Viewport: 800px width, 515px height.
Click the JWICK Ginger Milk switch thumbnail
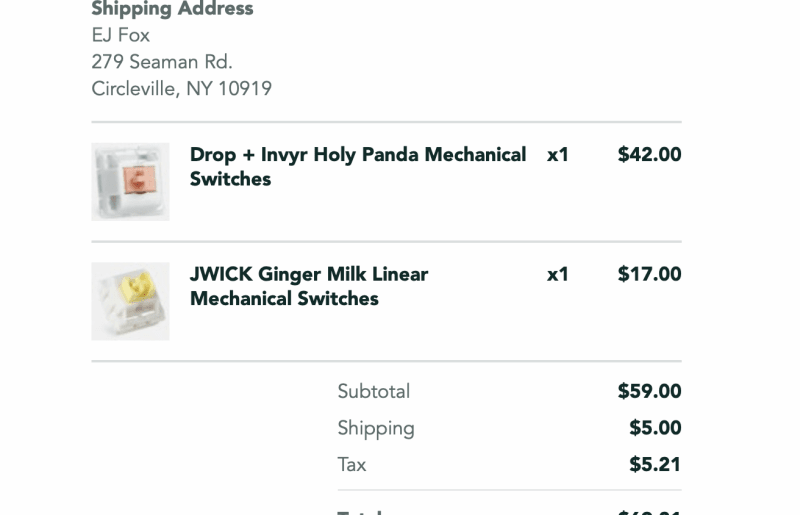tap(130, 301)
